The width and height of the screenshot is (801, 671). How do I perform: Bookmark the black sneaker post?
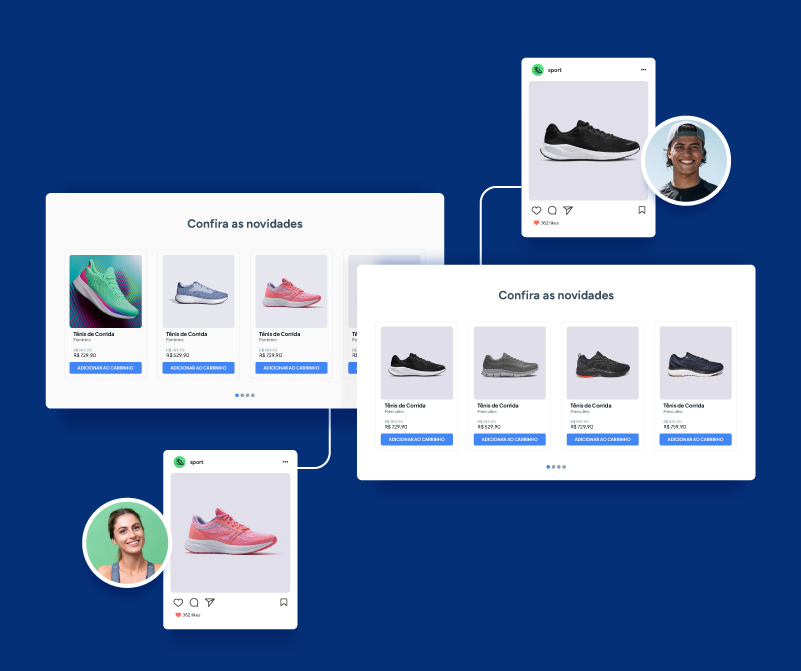tap(642, 211)
